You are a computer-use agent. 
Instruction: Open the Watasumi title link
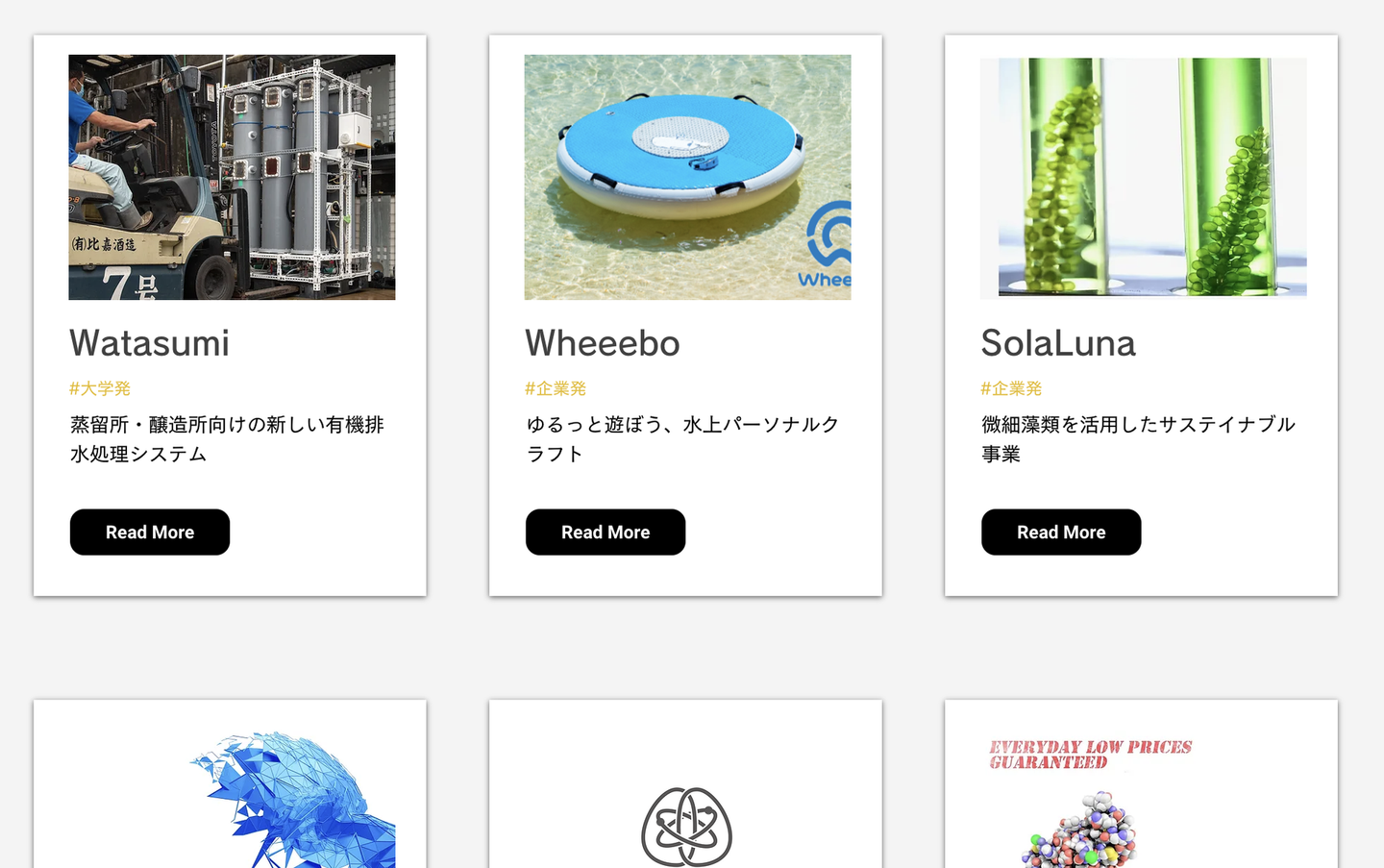(x=150, y=343)
